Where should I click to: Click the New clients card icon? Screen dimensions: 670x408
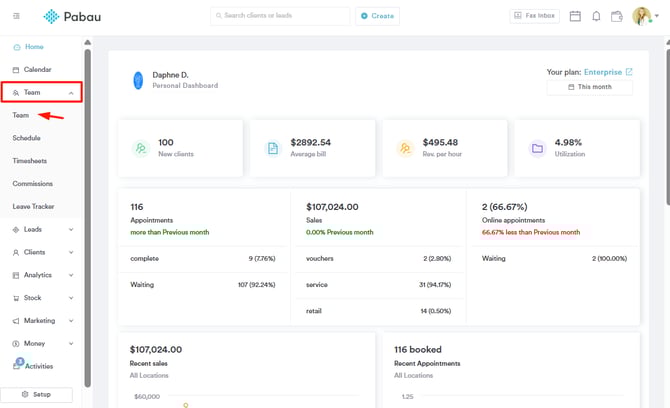(141, 148)
